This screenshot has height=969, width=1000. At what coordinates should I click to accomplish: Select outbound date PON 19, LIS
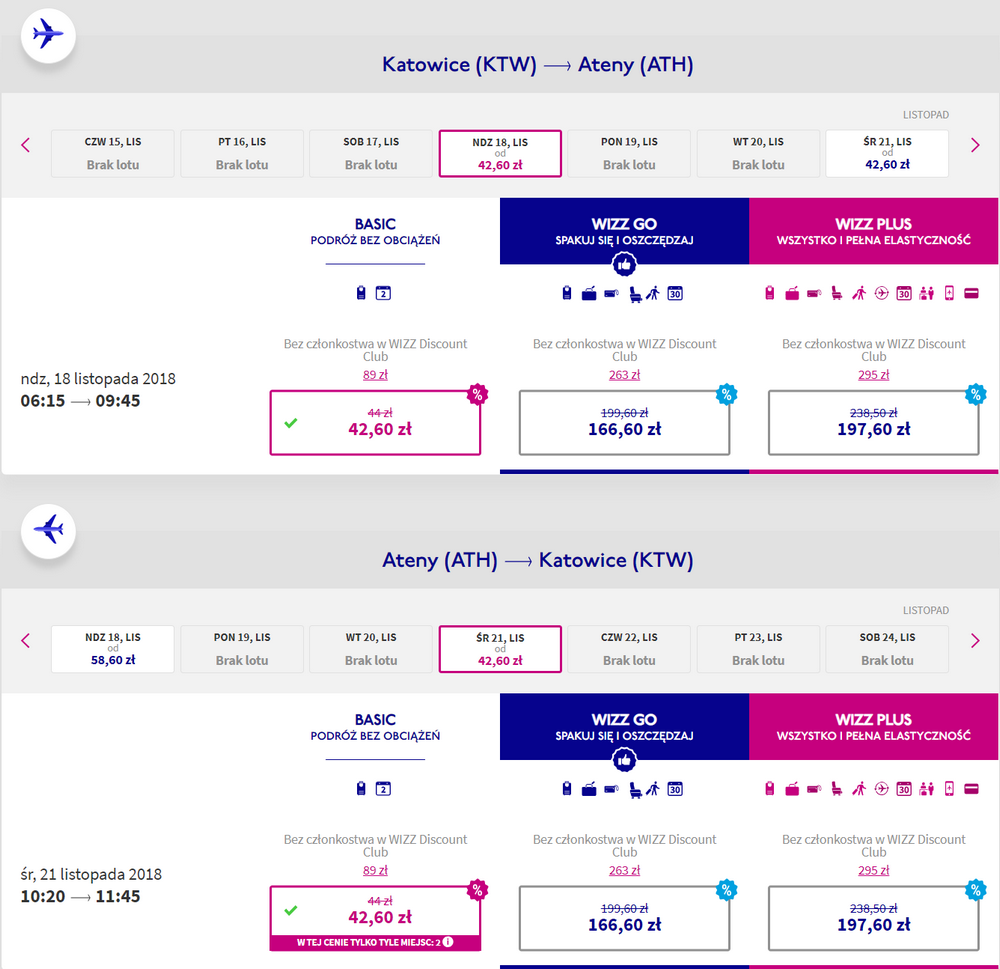pos(629,154)
